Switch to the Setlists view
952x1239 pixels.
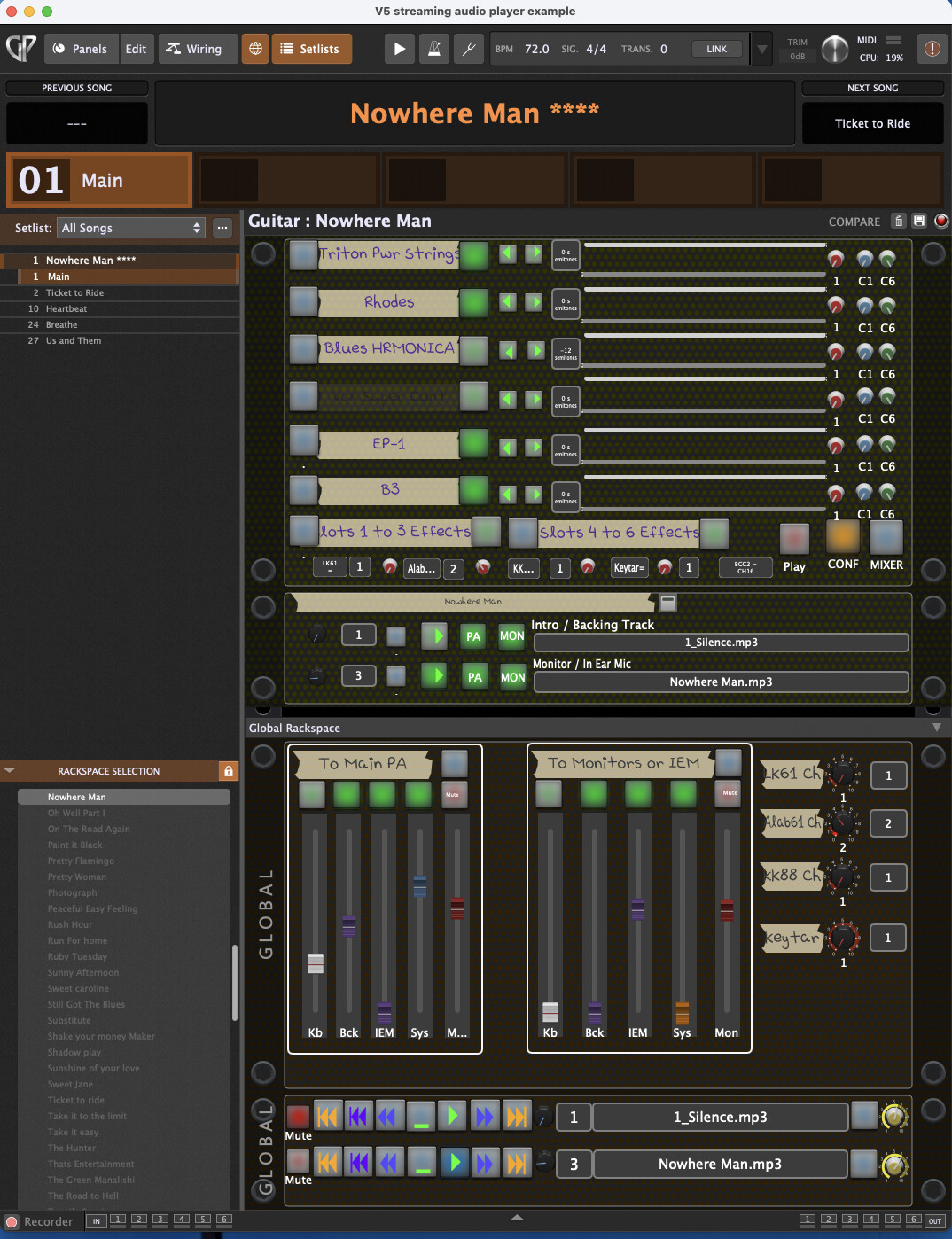coord(310,49)
